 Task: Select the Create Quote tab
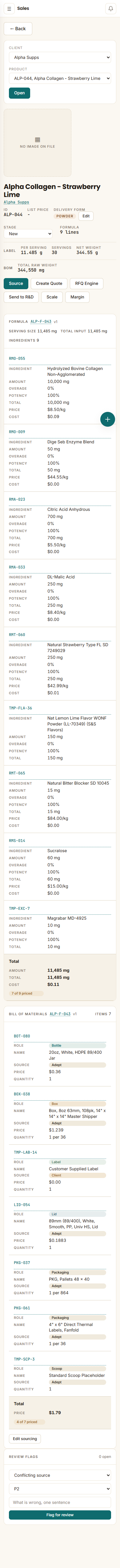[x=49, y=283]
